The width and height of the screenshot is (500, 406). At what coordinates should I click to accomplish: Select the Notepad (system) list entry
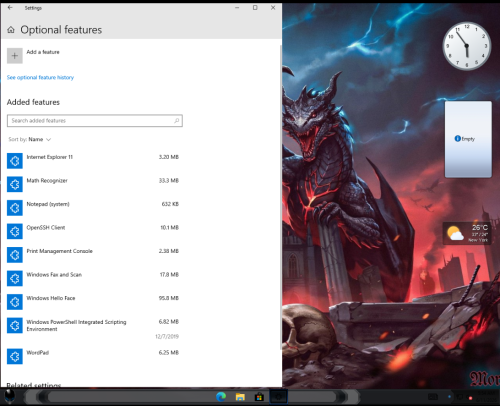click(x=93, y=208)
